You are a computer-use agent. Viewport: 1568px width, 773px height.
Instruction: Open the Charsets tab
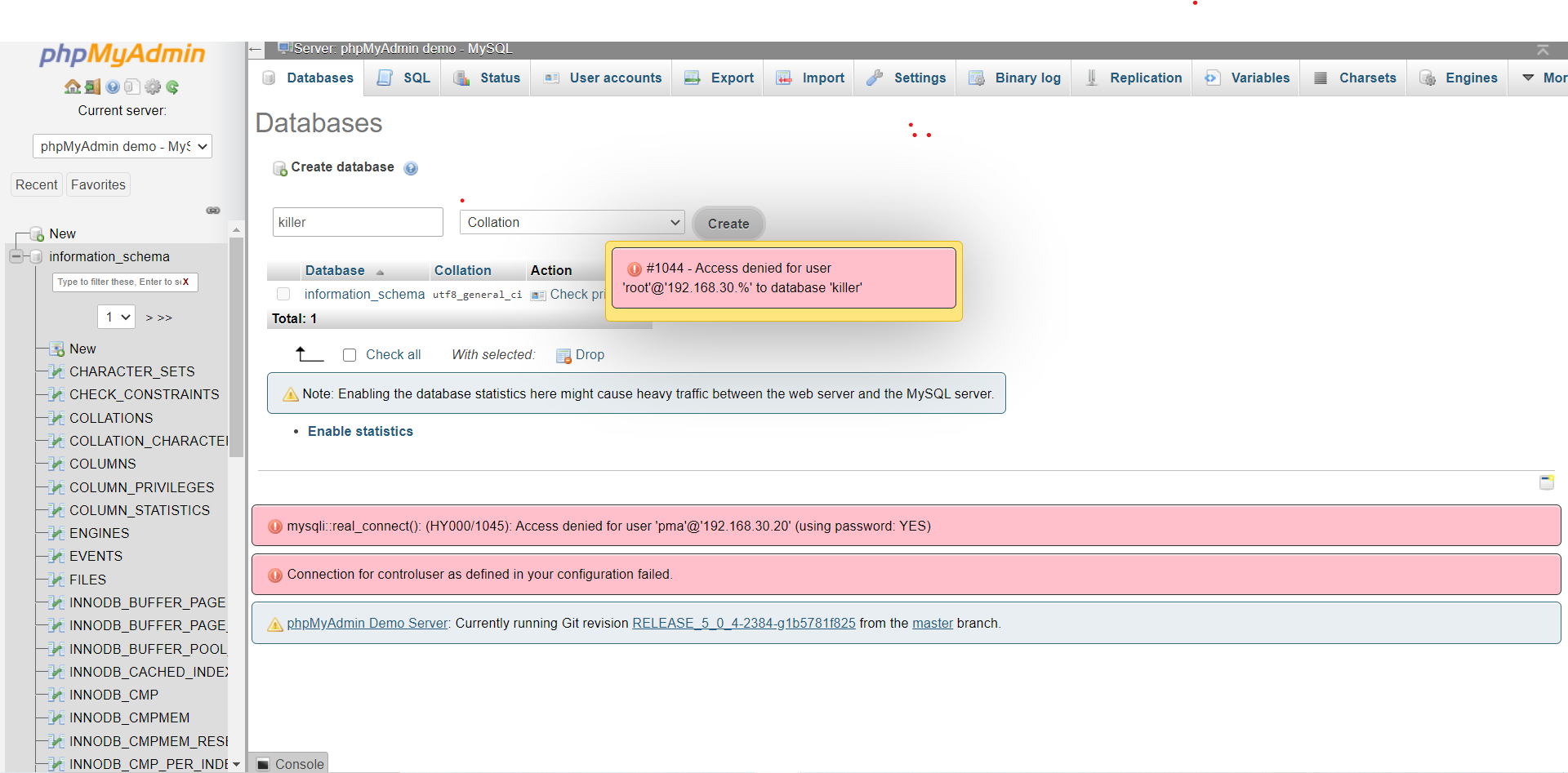[x=1355, y=78]
